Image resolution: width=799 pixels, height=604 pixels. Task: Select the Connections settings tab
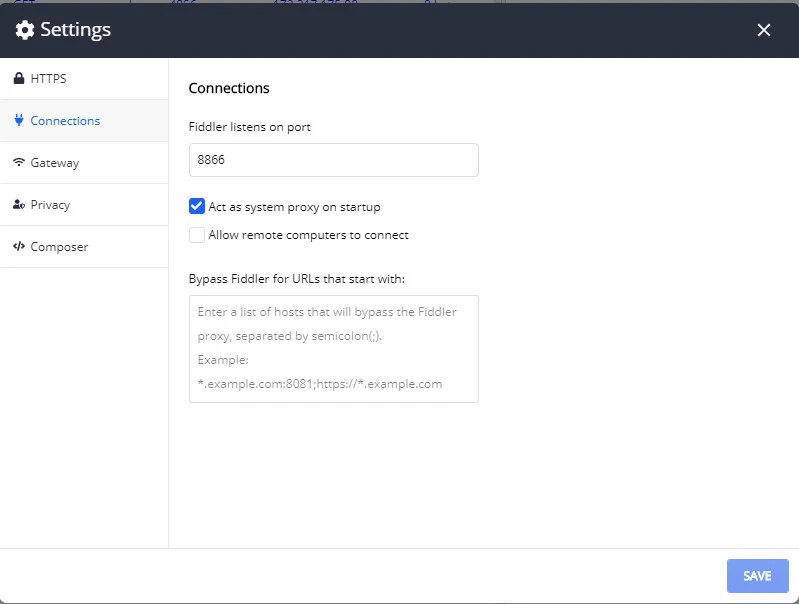84,121
